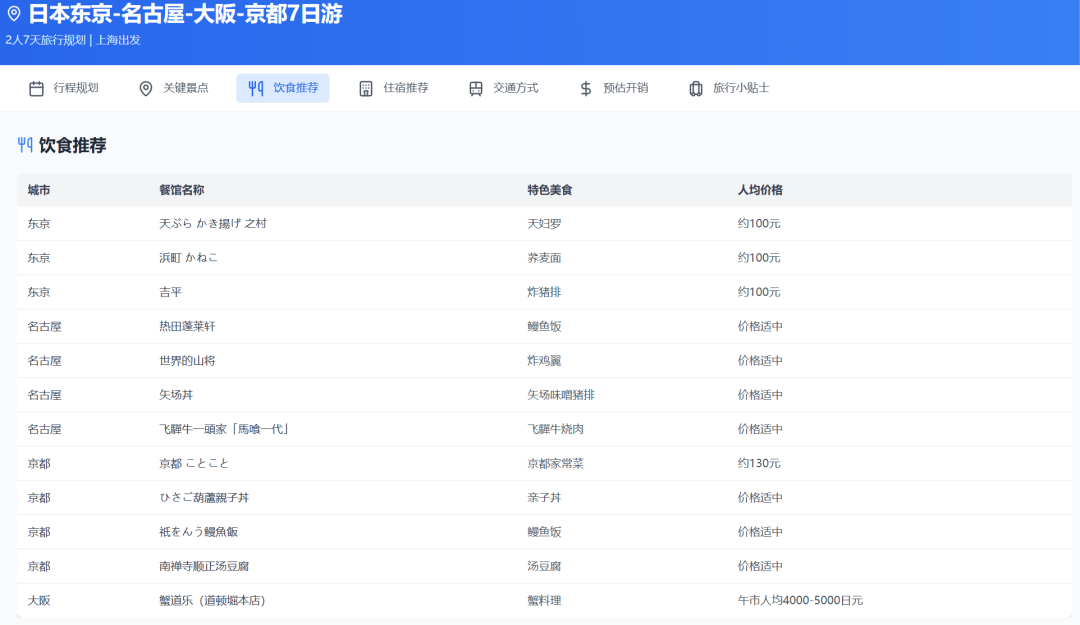
Task: Click the 人均价格 column header
Action: pos(760,190)
